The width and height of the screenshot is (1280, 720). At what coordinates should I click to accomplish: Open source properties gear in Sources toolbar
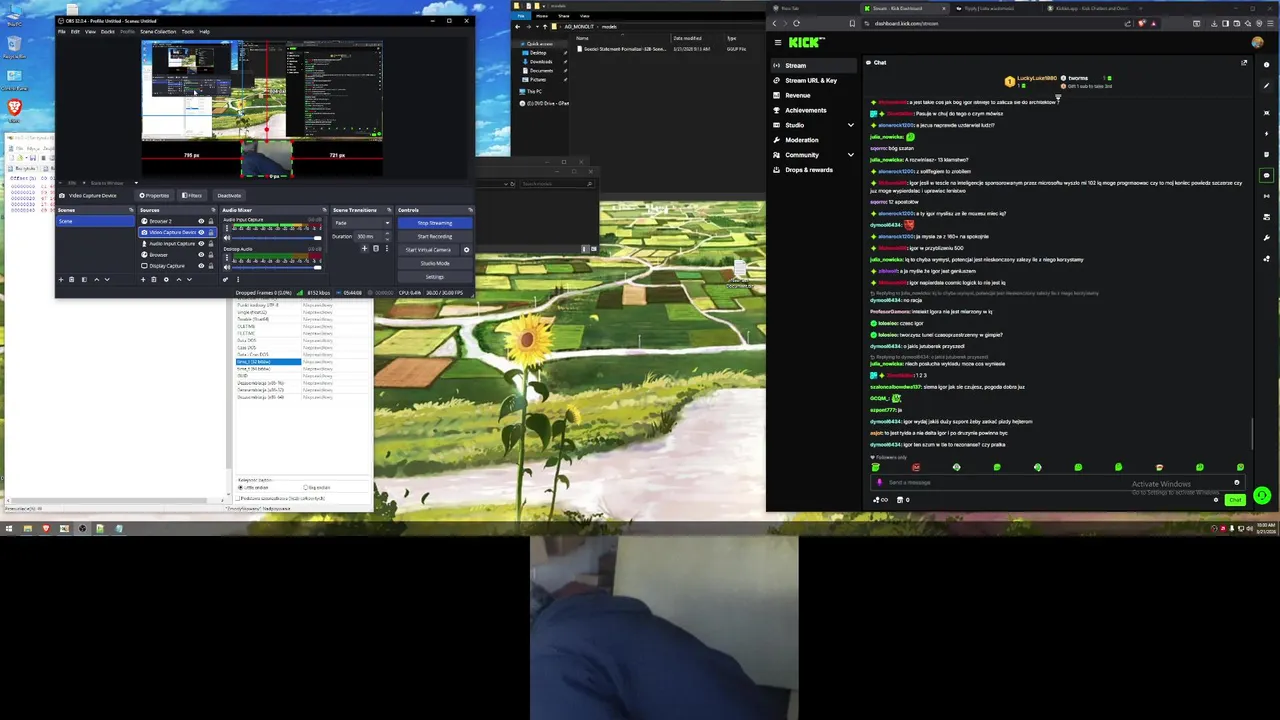[x=166, y=279]
